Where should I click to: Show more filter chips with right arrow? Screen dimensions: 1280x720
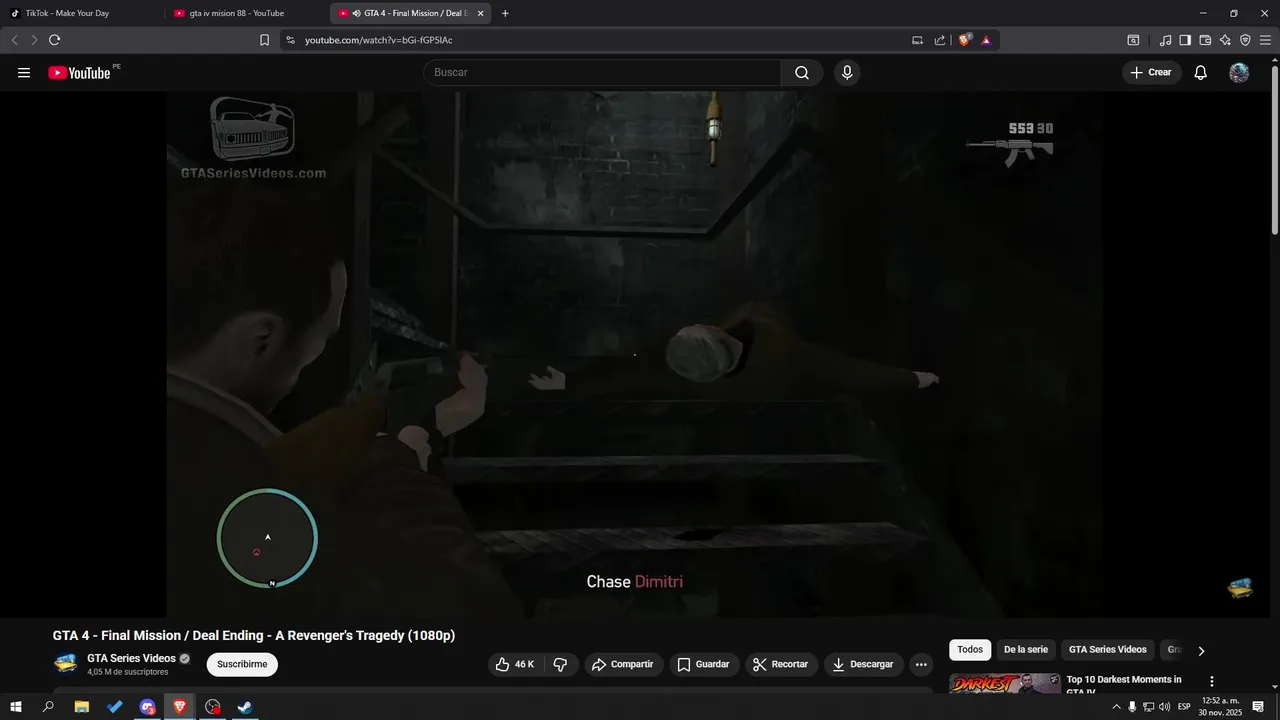(x=1201, y=651)
